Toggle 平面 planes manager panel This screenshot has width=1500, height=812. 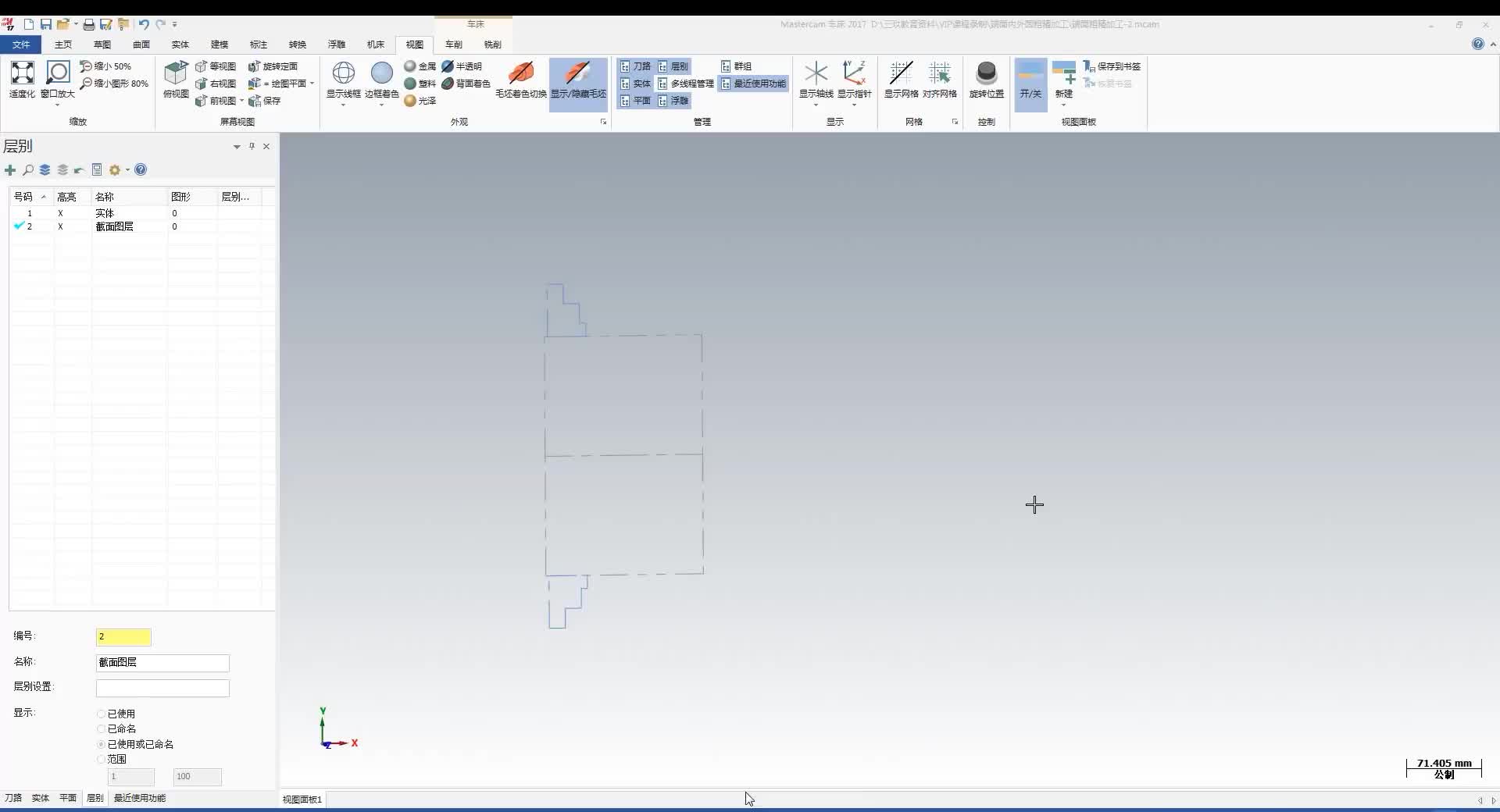click(x=635, y=101)
